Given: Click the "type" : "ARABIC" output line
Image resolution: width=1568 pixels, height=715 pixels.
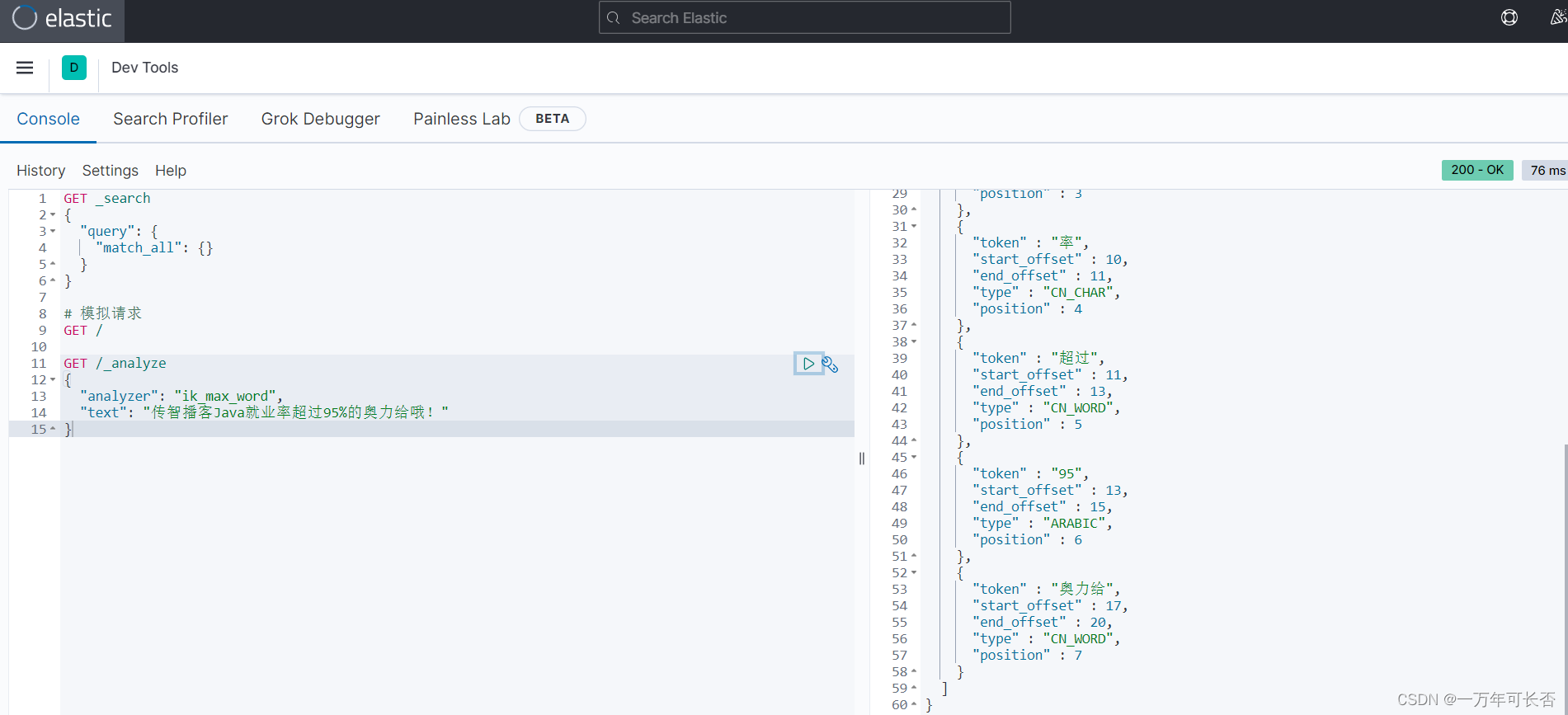Looking at the screenshot, I should coord(1043,524).
